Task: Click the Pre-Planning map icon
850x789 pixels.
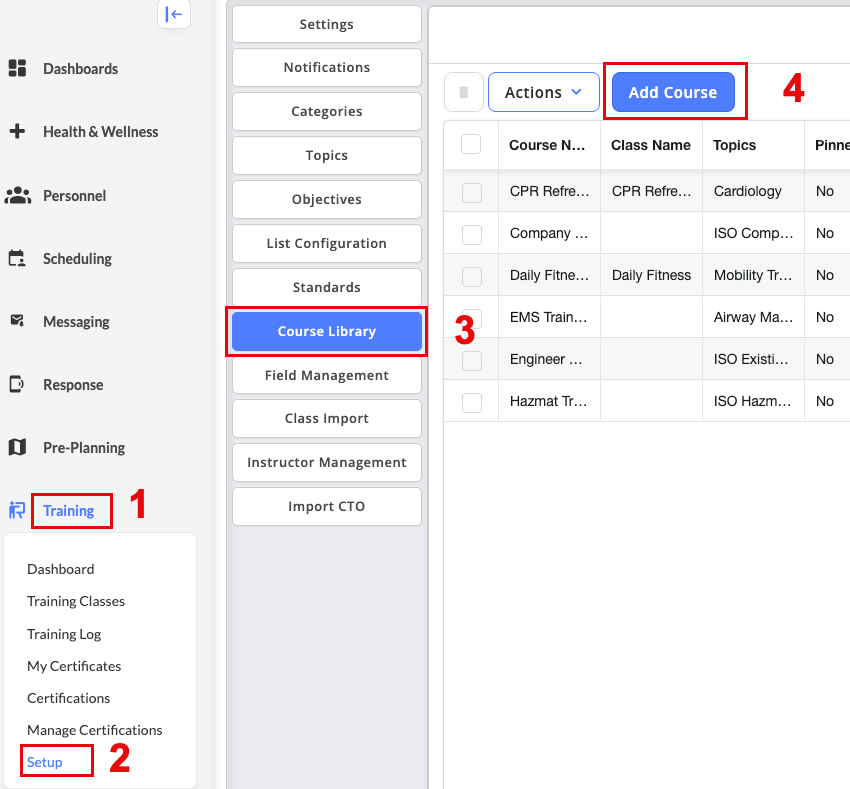Action: coord(17,447)
